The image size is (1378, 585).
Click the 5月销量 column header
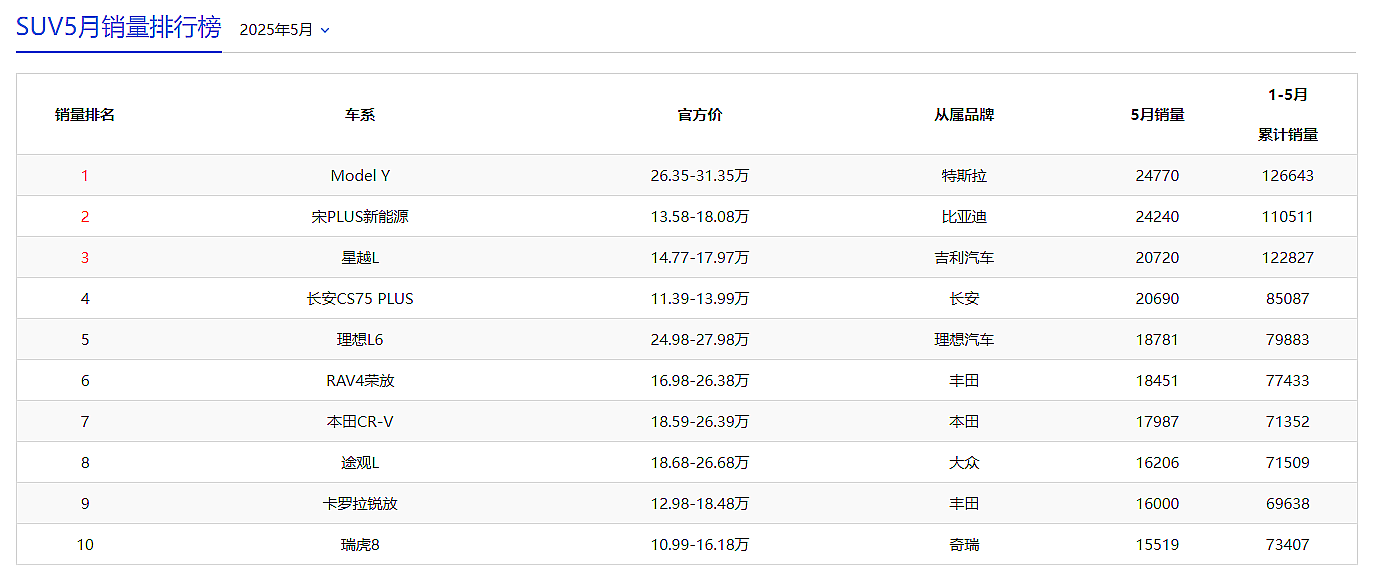(x=1157, y=115)
